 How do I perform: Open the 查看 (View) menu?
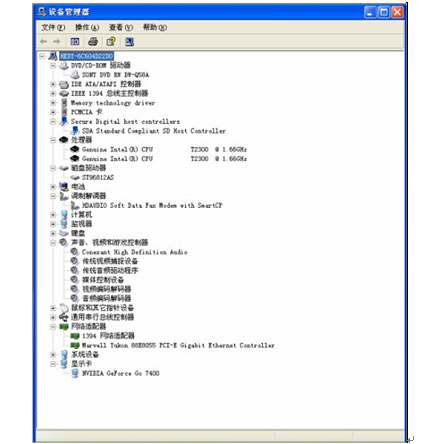(121, 27)
